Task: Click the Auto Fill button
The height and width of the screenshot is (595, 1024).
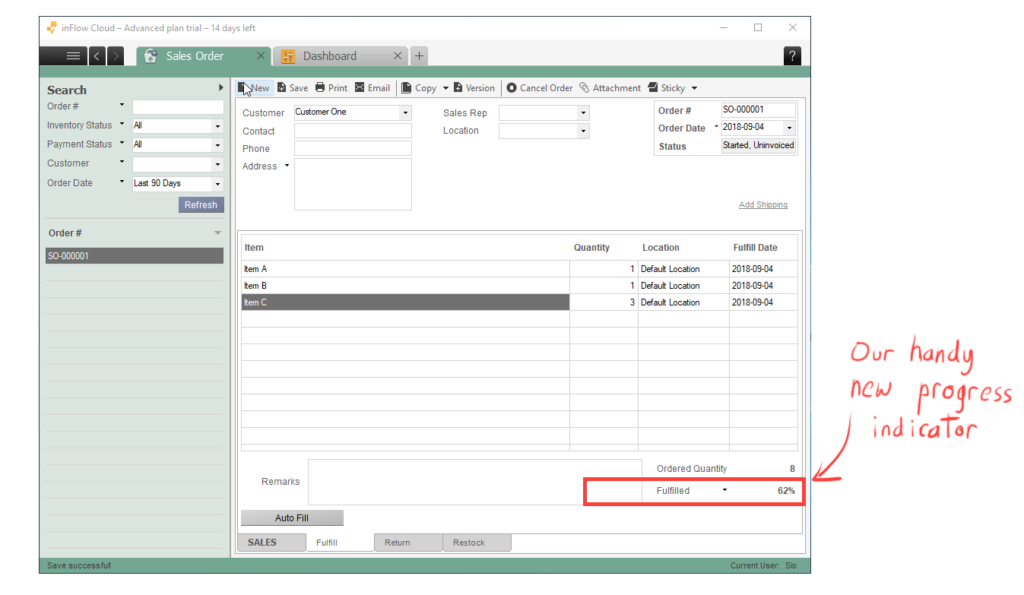Action: coord(292,518)
